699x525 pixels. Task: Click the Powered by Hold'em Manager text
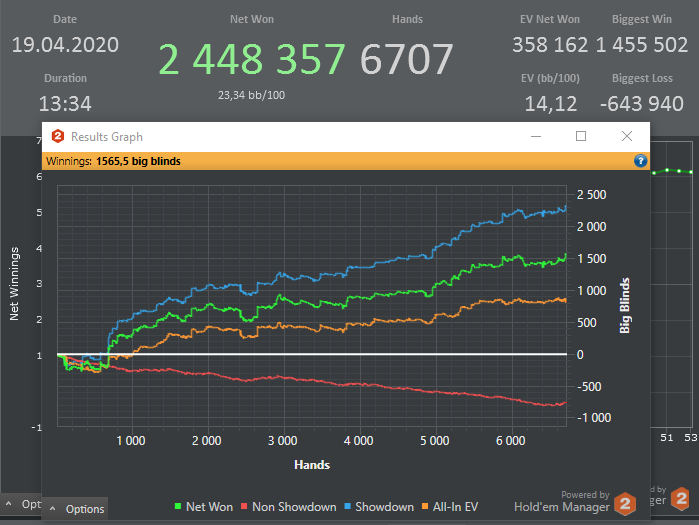[x=562, y=501]
